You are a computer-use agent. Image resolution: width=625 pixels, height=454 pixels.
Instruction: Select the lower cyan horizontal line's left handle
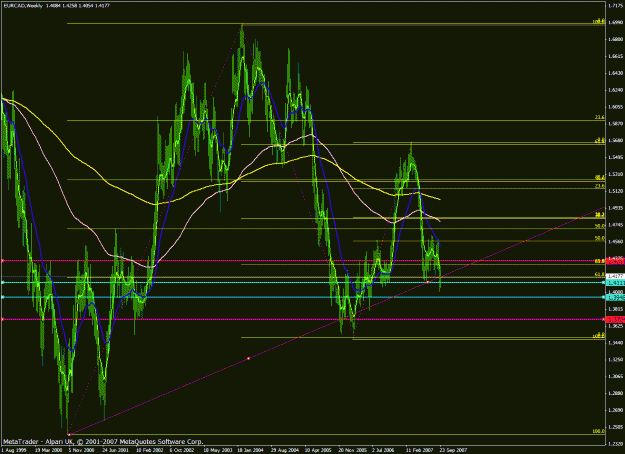point(2,297)
